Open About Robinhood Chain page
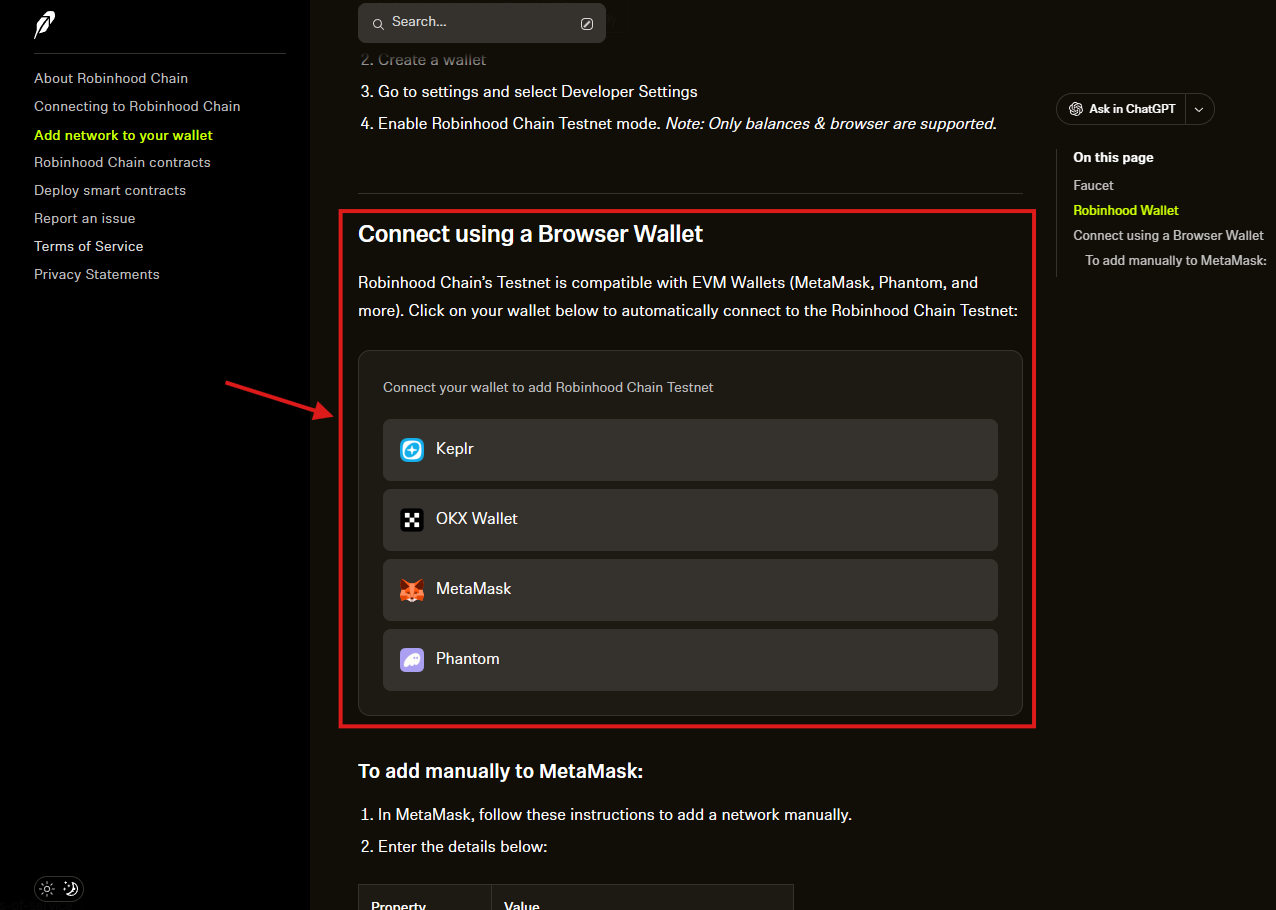Screen dimensions: 1276x910 coord(111,78)
